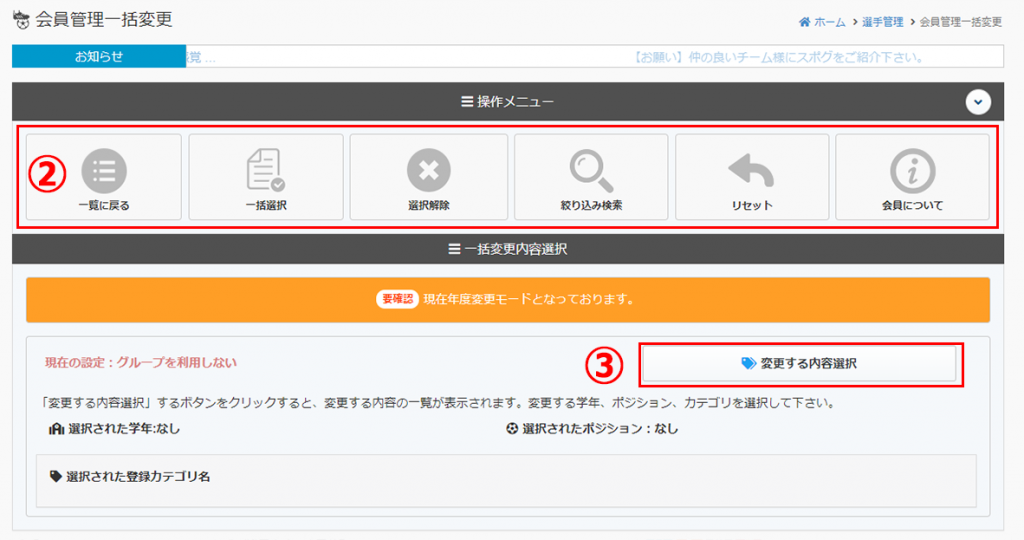Viewport: 1024px width, 540px height.
Task: Click the scrolling notice text about スポグ
Action: click(778, 57)
